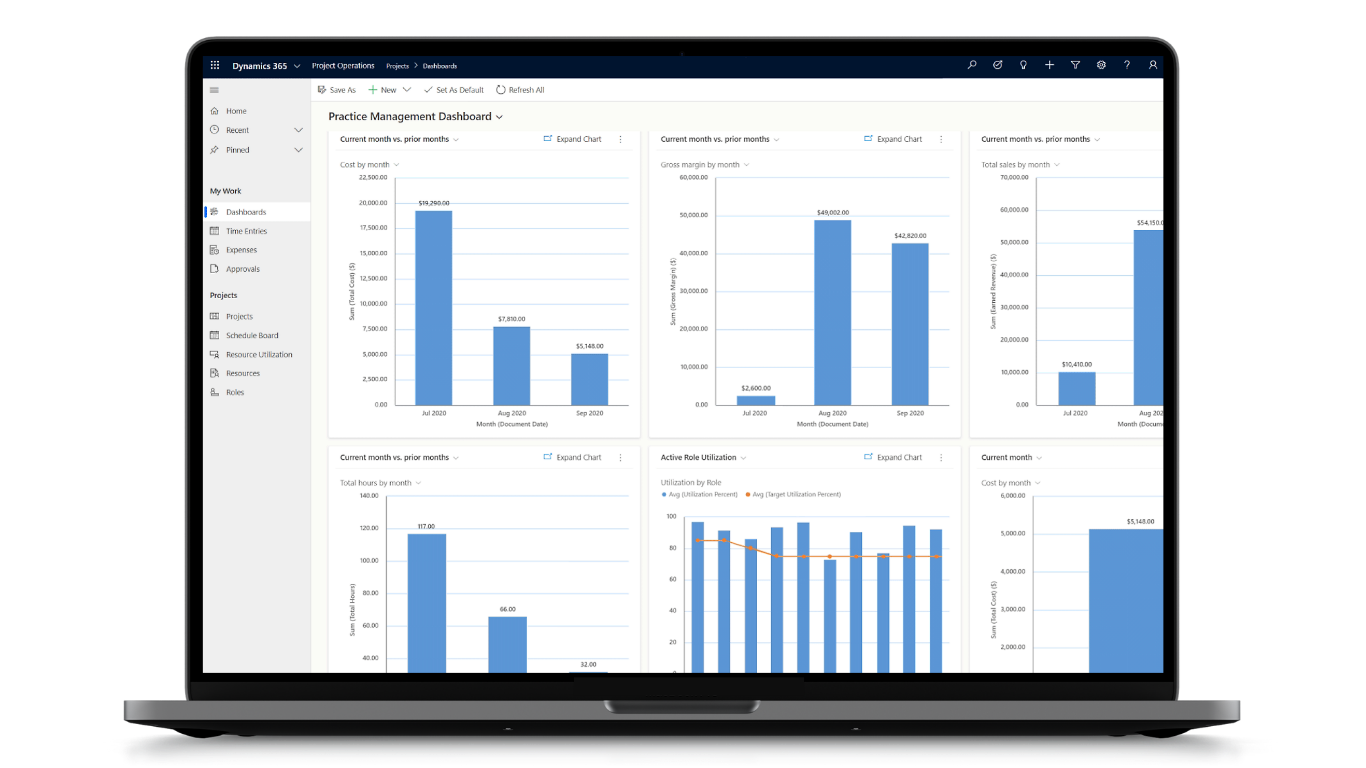This screenshot has height=768, width=1366.
Task: Open the Practice Management Dashboard selector
Action: pyautogui.click(x=416, y=117)
